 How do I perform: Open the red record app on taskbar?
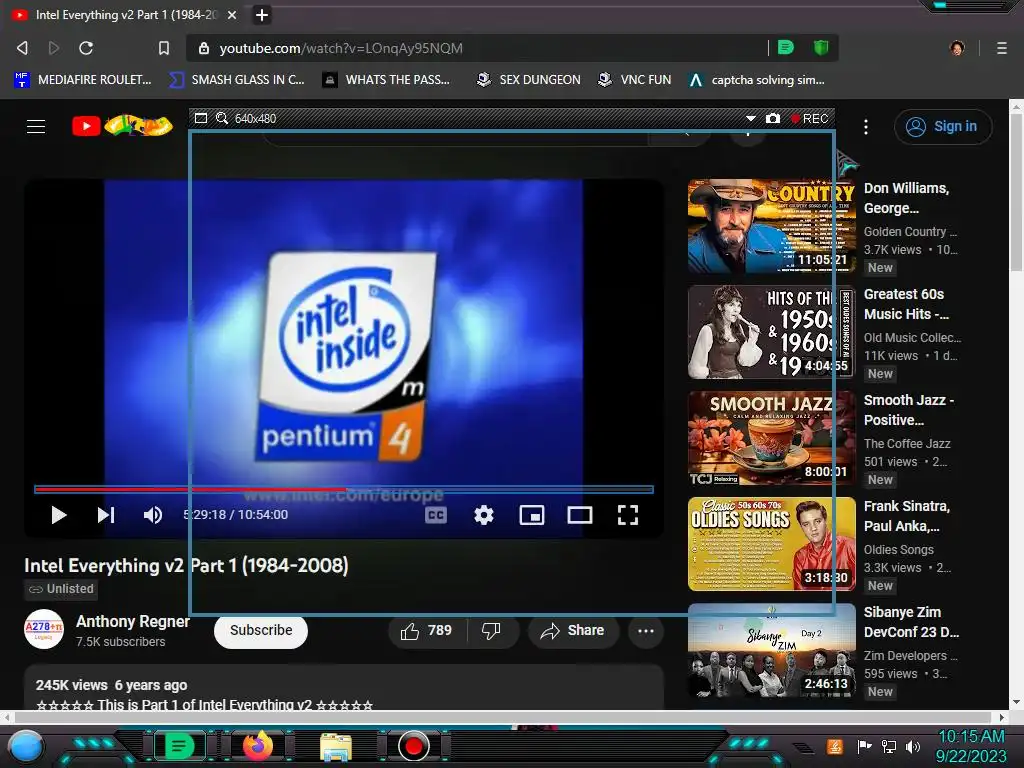(413, 746)
